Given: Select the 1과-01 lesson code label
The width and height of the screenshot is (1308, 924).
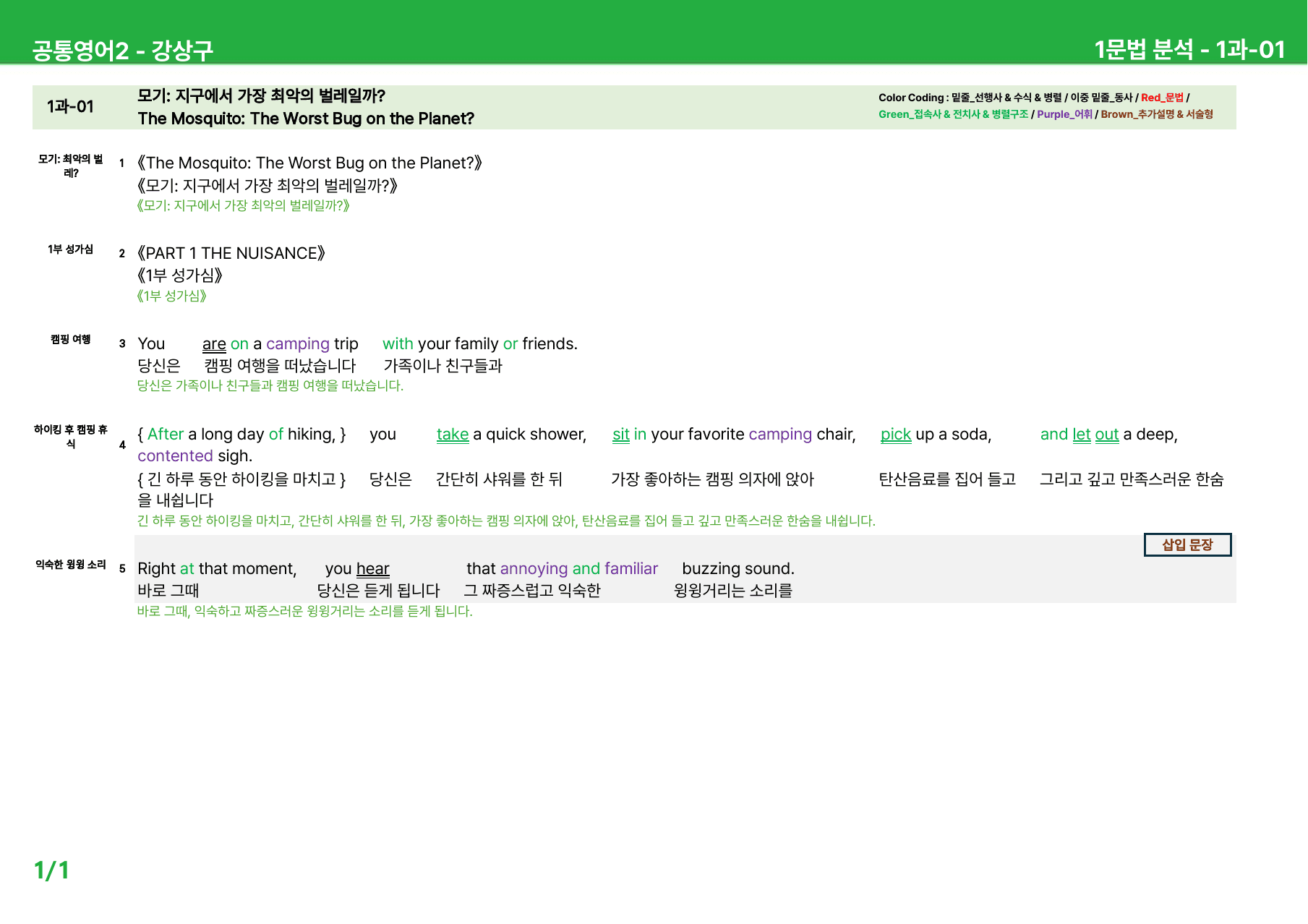Looking at the screenshot, I should (x=70, y=107).
